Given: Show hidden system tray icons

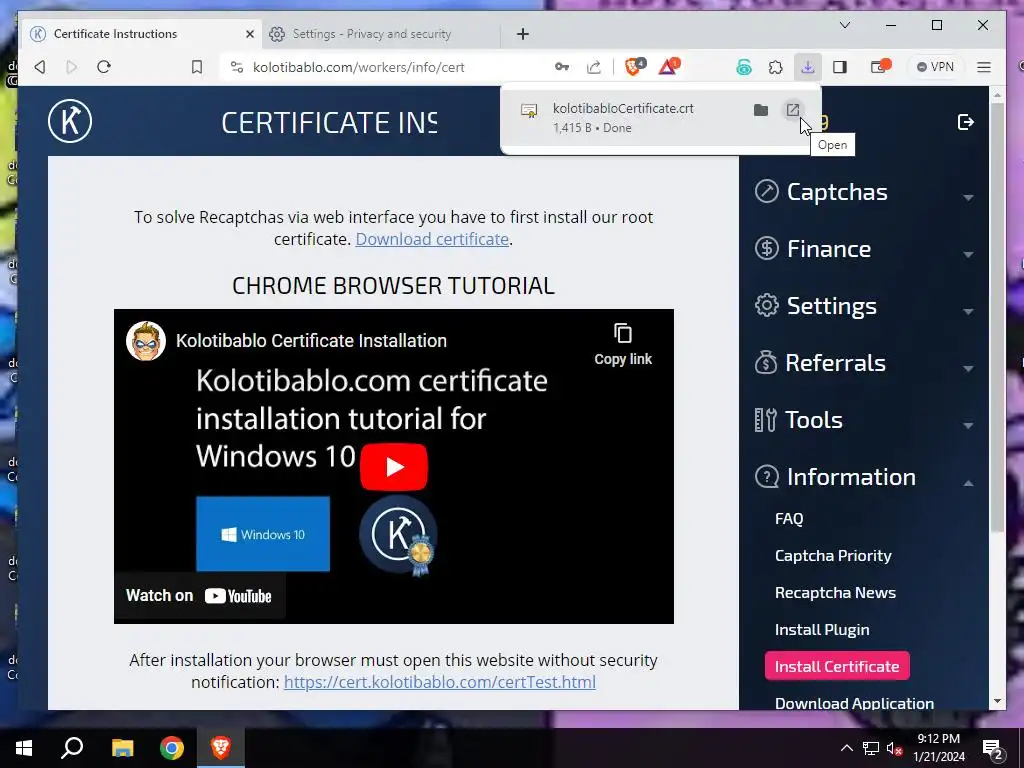Looking at the screenshot, I should pos(846,748).
